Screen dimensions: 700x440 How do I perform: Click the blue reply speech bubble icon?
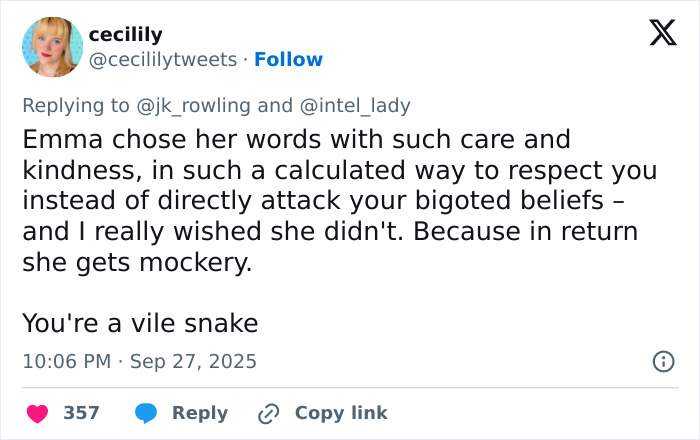146,413
